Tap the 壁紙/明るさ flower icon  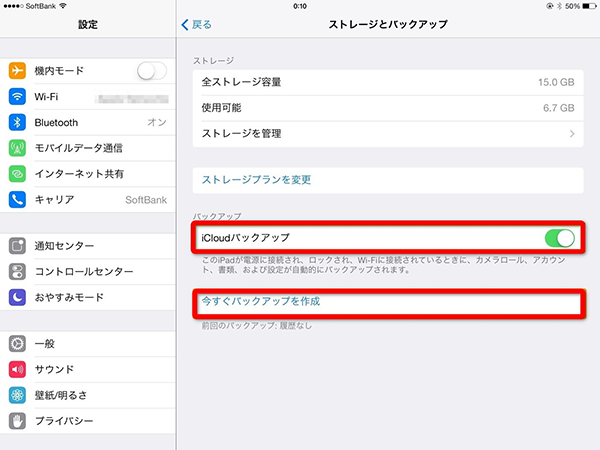tap(17, 395)
